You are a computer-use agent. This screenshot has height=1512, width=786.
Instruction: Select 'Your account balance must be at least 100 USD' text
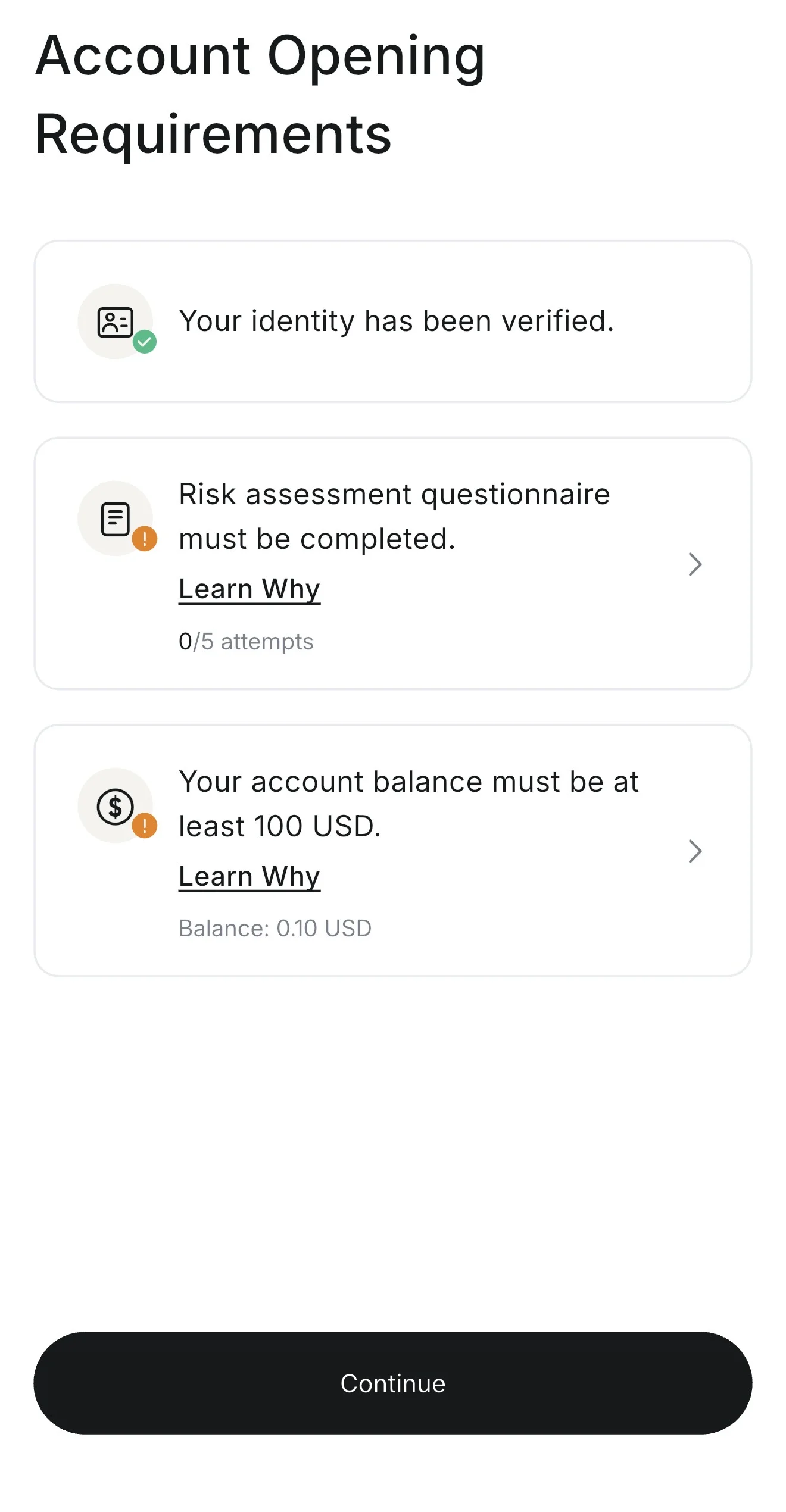point(408,803)
